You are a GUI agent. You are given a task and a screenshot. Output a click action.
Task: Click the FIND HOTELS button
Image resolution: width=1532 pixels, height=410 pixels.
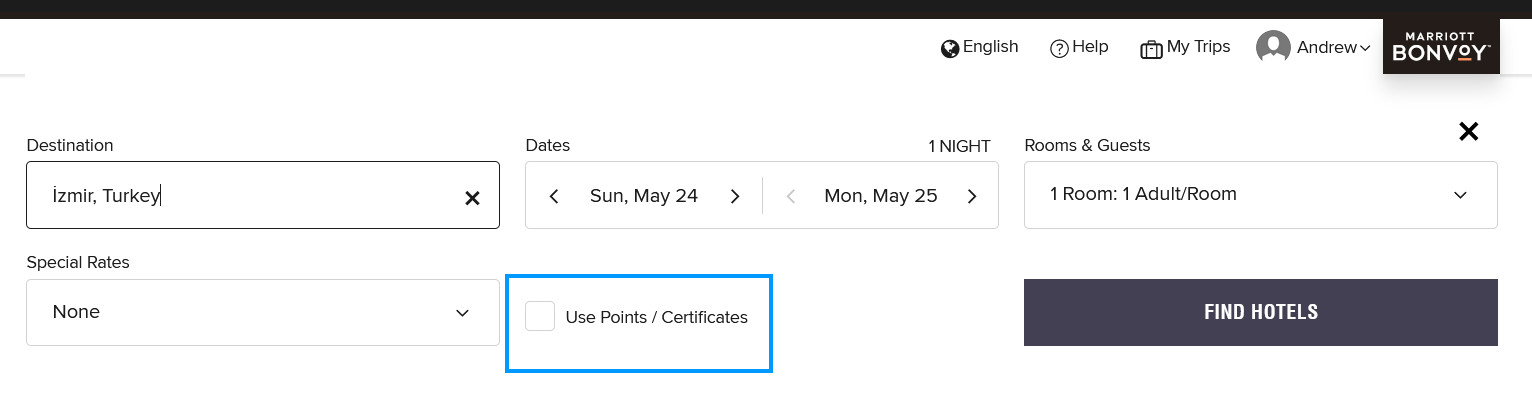click(1260, 312)
